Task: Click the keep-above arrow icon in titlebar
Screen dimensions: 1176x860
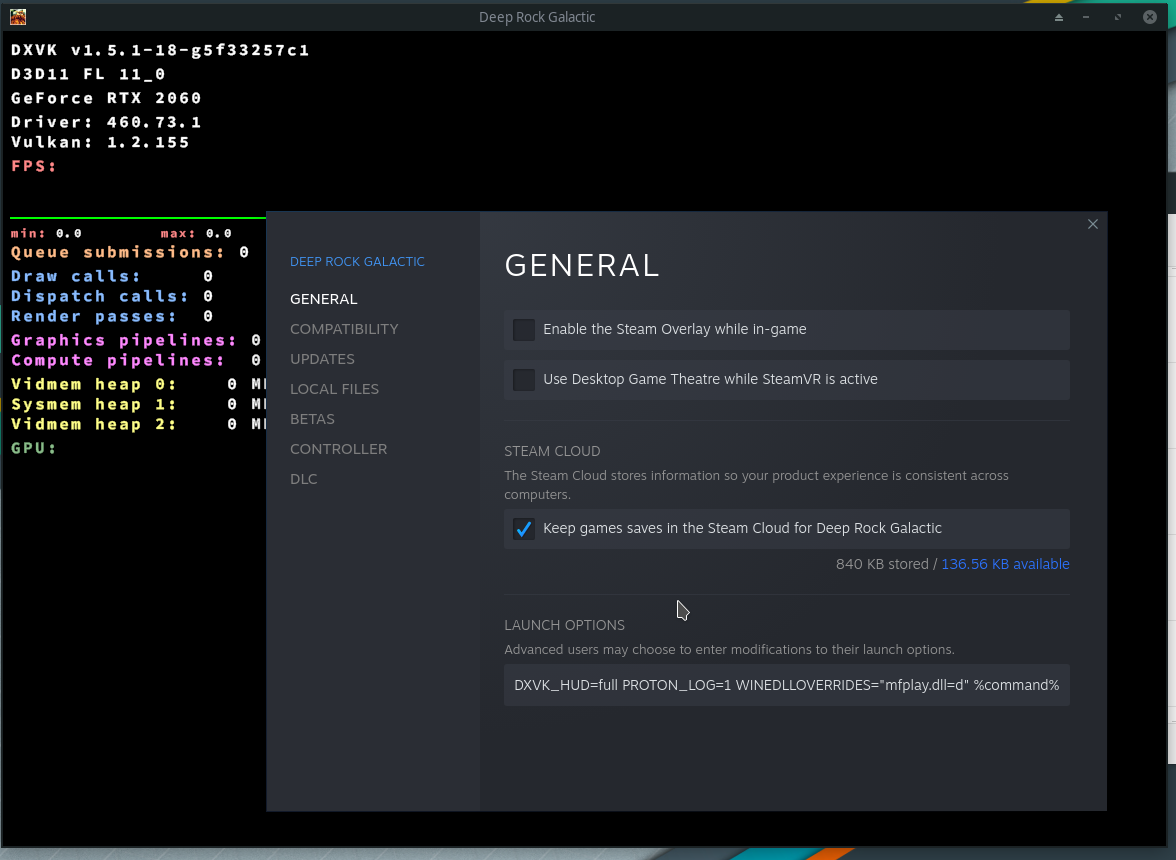Action: pos(1058,17)
